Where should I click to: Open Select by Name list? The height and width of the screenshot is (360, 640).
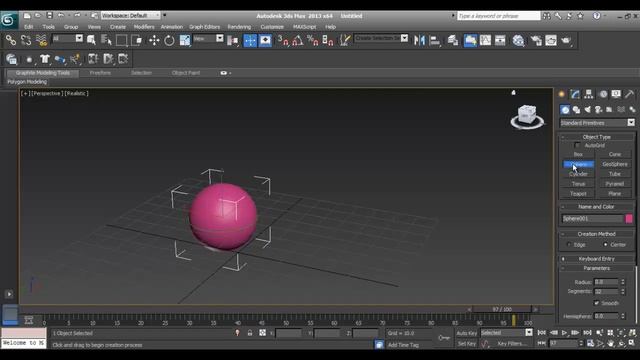click(106, 40)
